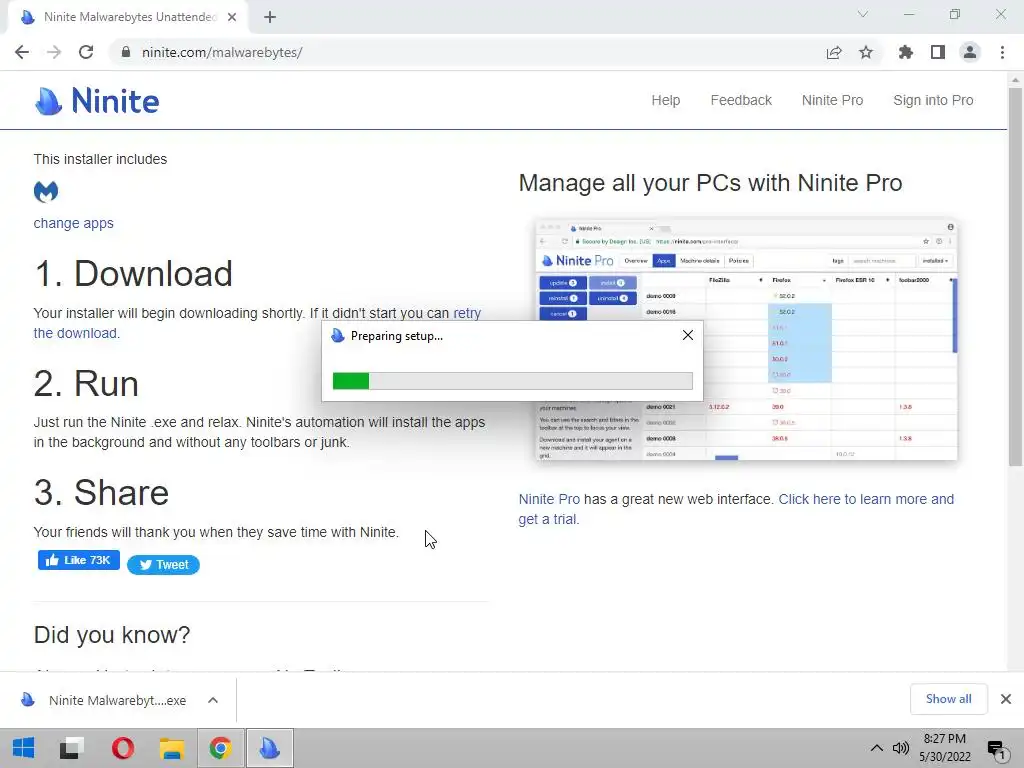Close the downloads bar
The height and width of the screenshot is (768, 1024).
point(1006,699)
